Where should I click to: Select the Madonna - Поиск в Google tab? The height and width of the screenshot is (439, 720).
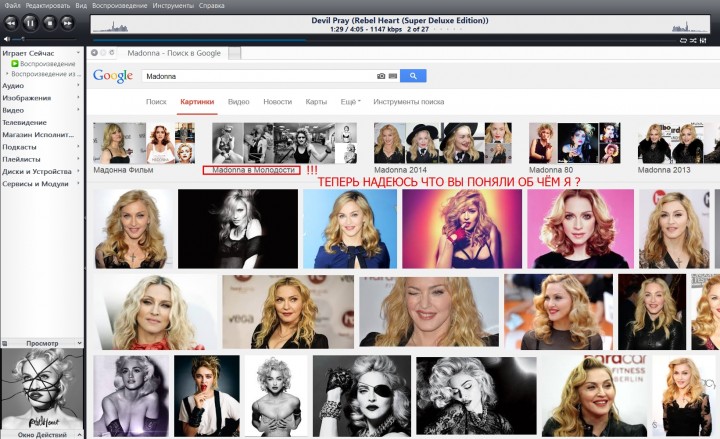[x=174, y=53]
